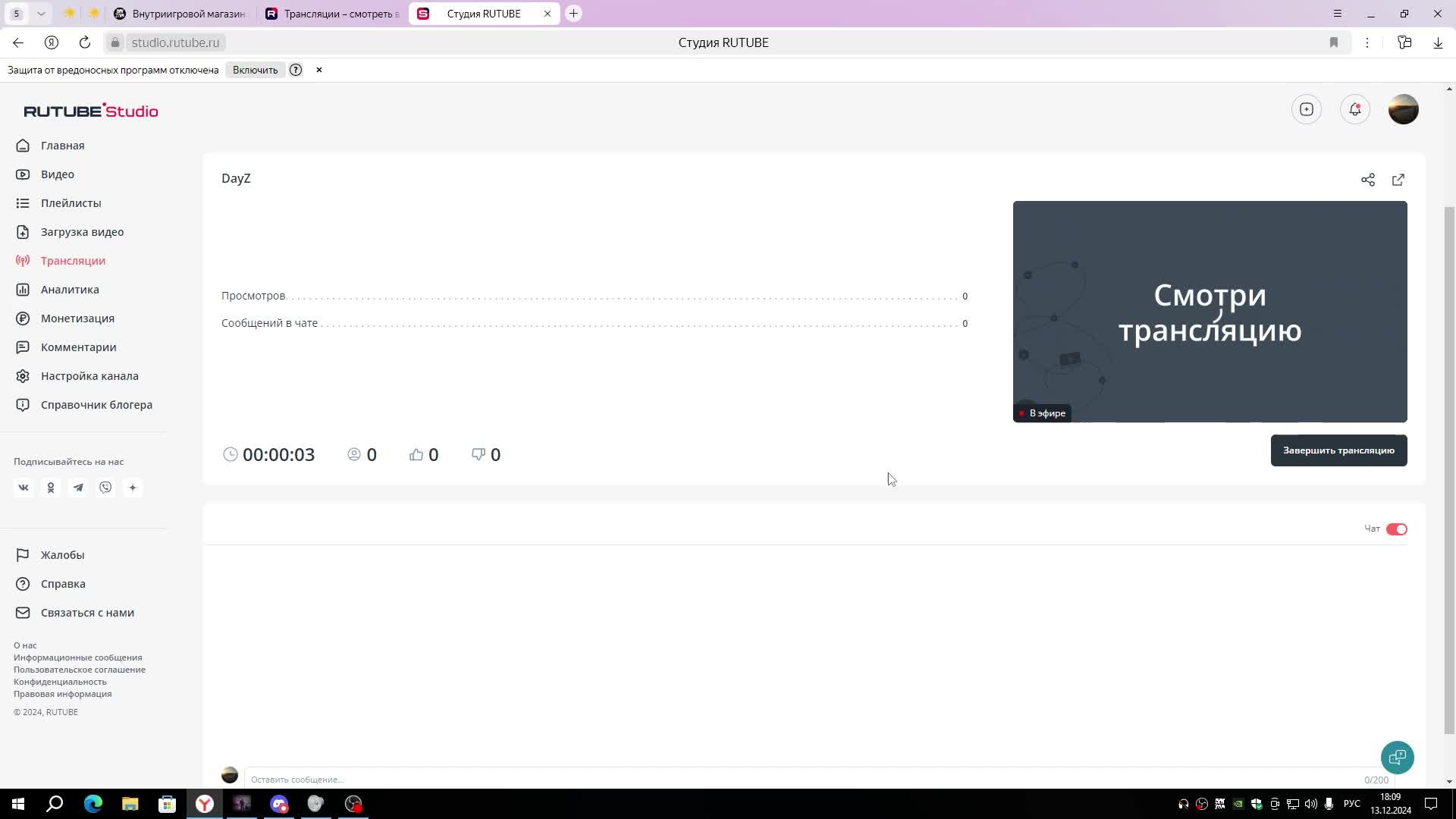Click the add video plus icon in header
This screenshot has height=819, width=1456.
click(x=1306, y=109)
